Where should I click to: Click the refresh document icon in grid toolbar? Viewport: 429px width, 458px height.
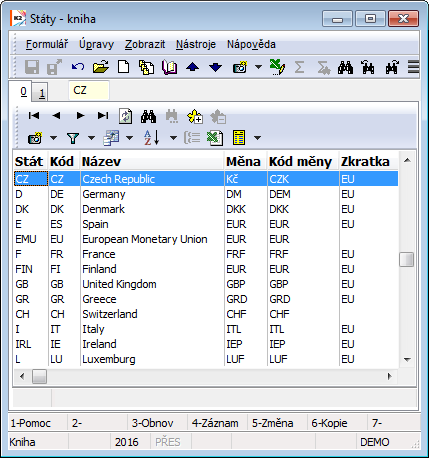pyautogui.click(x=126, y=116)
